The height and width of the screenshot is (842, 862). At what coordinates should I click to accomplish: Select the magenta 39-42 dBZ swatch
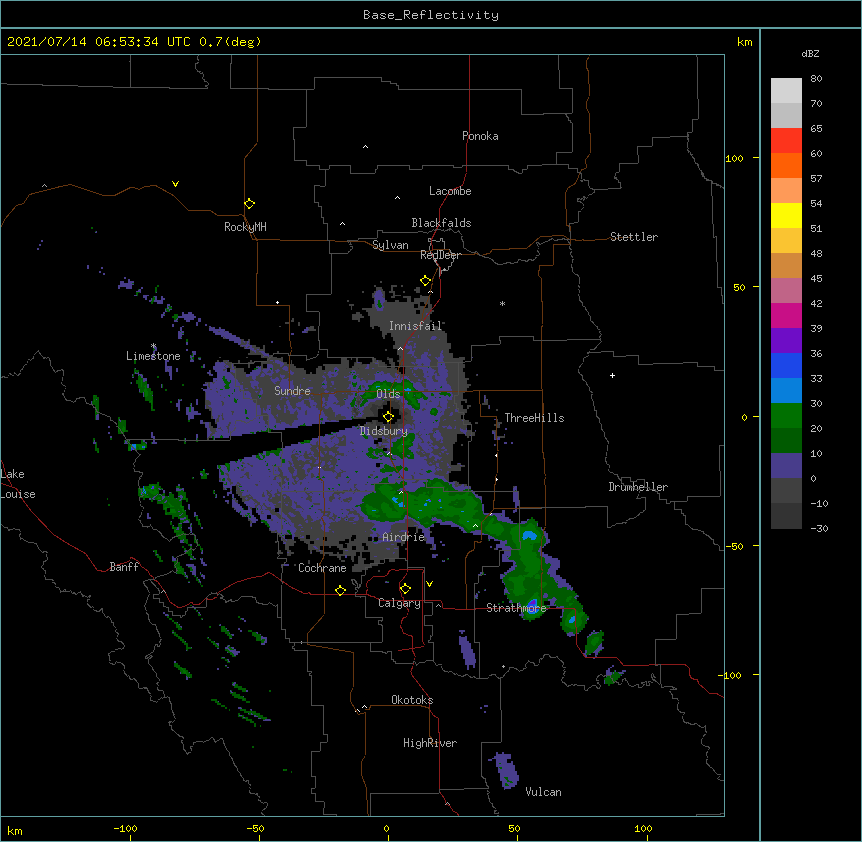pos(786,315)
